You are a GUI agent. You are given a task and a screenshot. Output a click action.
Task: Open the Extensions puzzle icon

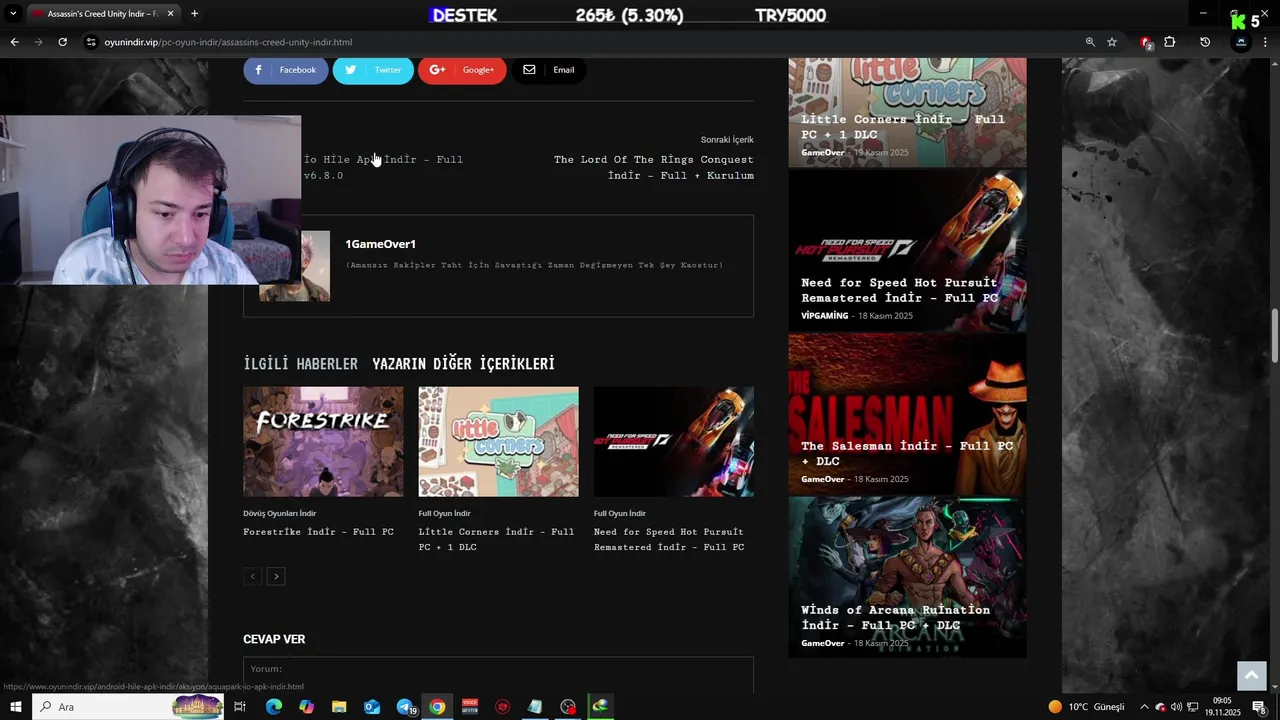click(x=1169, y=42)
